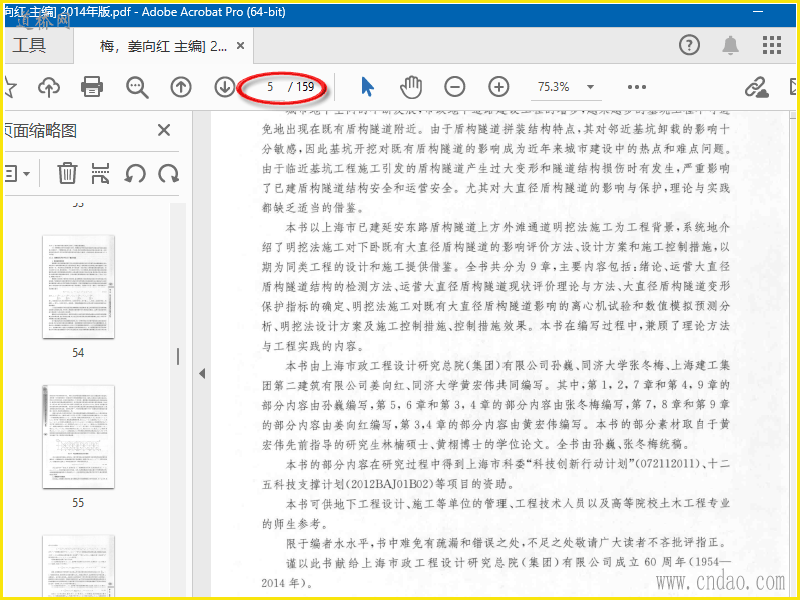Screen dimensions: 800x600
Task: Rotate page counterclockwise
Action: click(135, 174)
